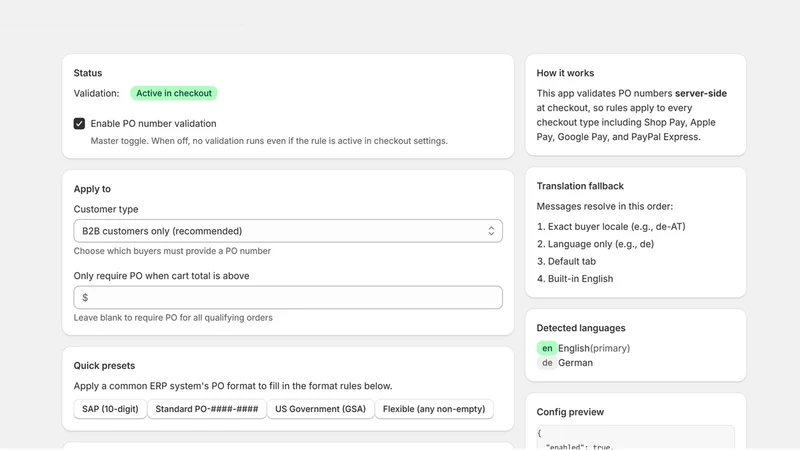
Task: Apply the Standard PO-####-#### preset
Action: [x=207, y=409]
